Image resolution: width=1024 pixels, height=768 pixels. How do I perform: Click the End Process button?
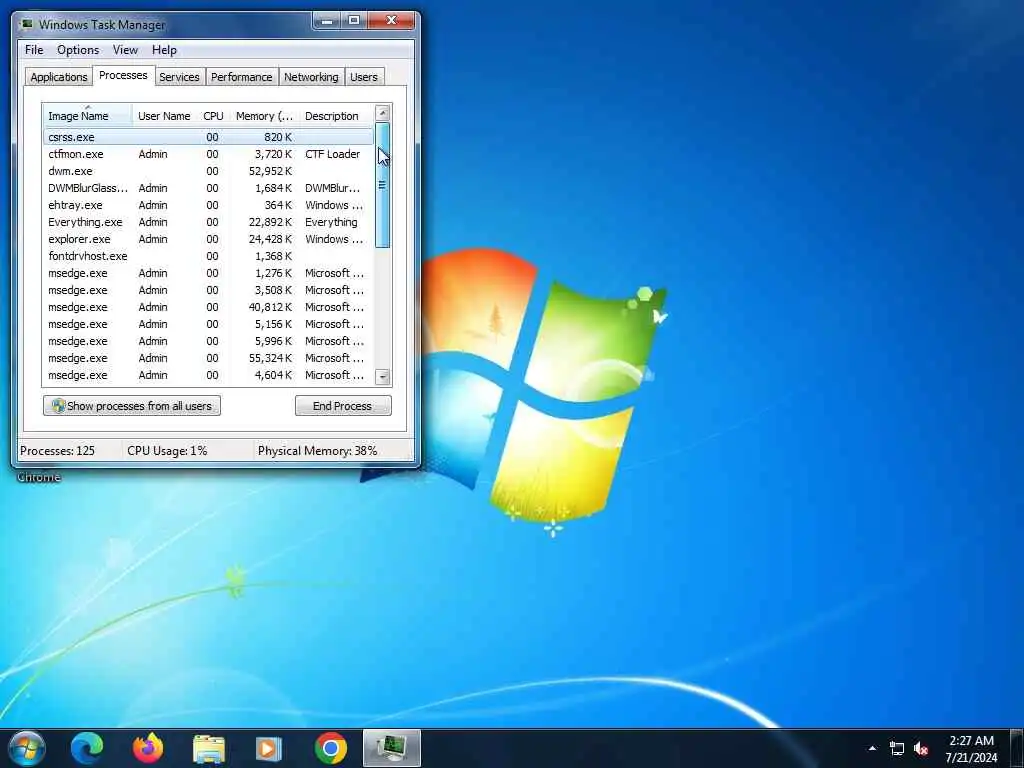(343, 406)
